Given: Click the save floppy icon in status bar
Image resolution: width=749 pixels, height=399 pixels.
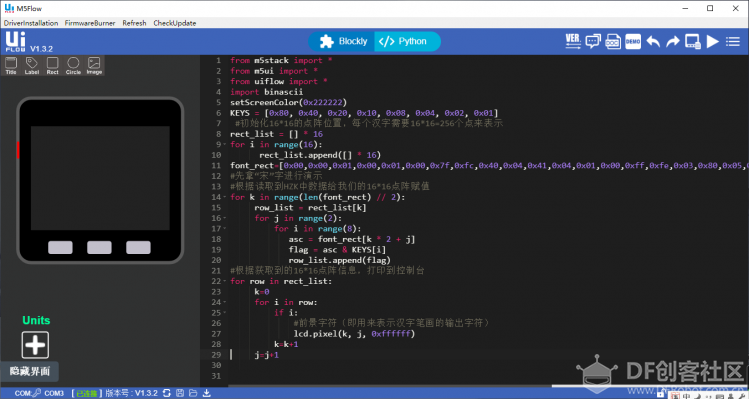Looking at the screenshot, I should (180, 393).
